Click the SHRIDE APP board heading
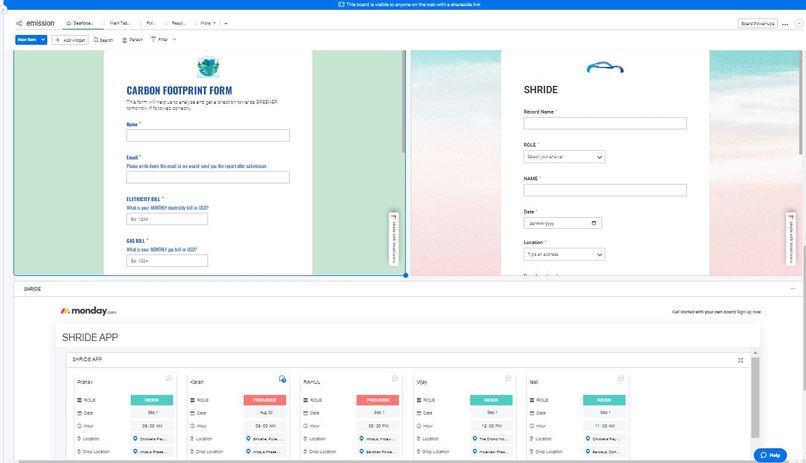This screenshot has height=463, width=806. (90, 338)
